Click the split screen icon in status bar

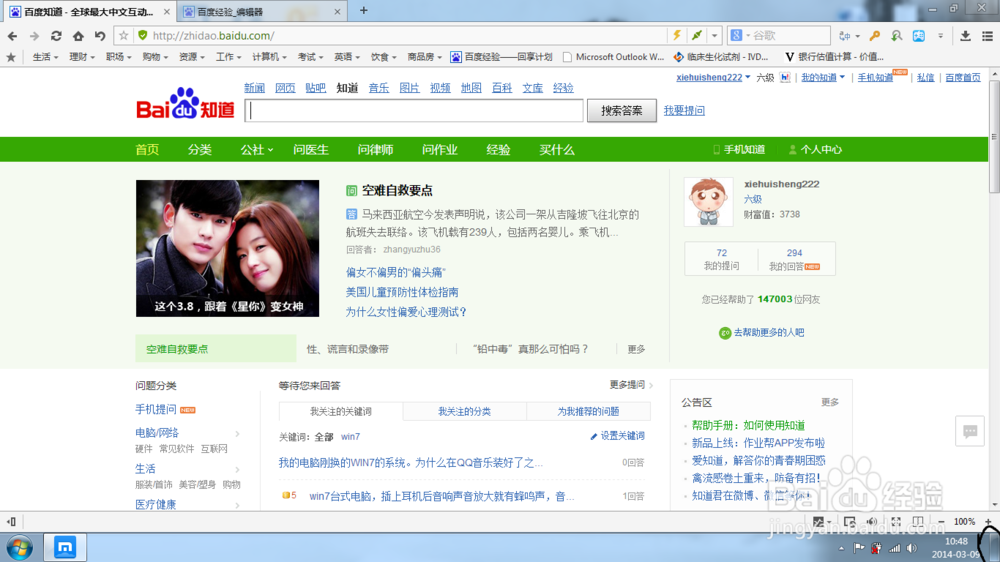pos(918,522)
